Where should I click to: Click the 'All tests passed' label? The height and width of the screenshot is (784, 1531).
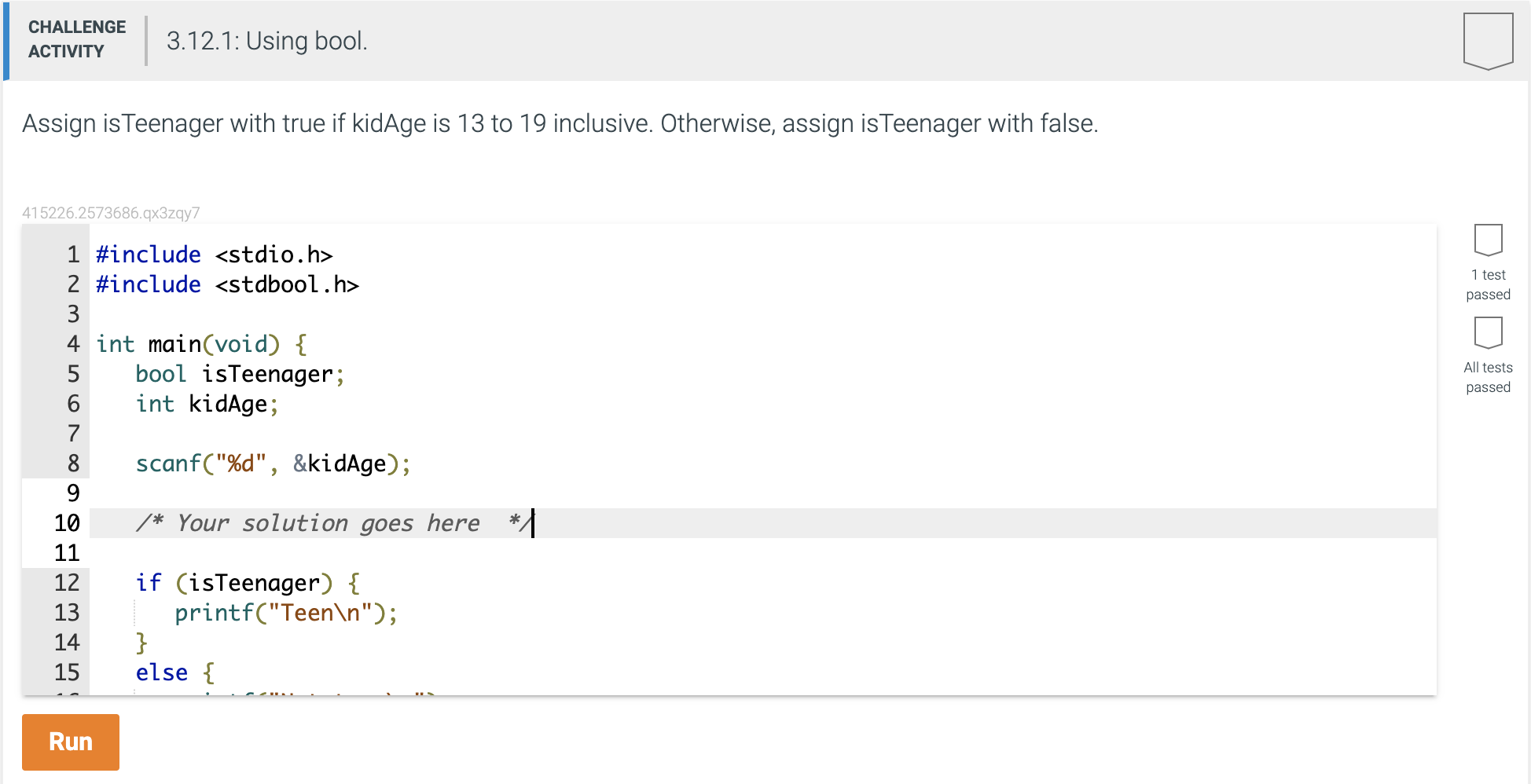click(x=1488, y=377)
